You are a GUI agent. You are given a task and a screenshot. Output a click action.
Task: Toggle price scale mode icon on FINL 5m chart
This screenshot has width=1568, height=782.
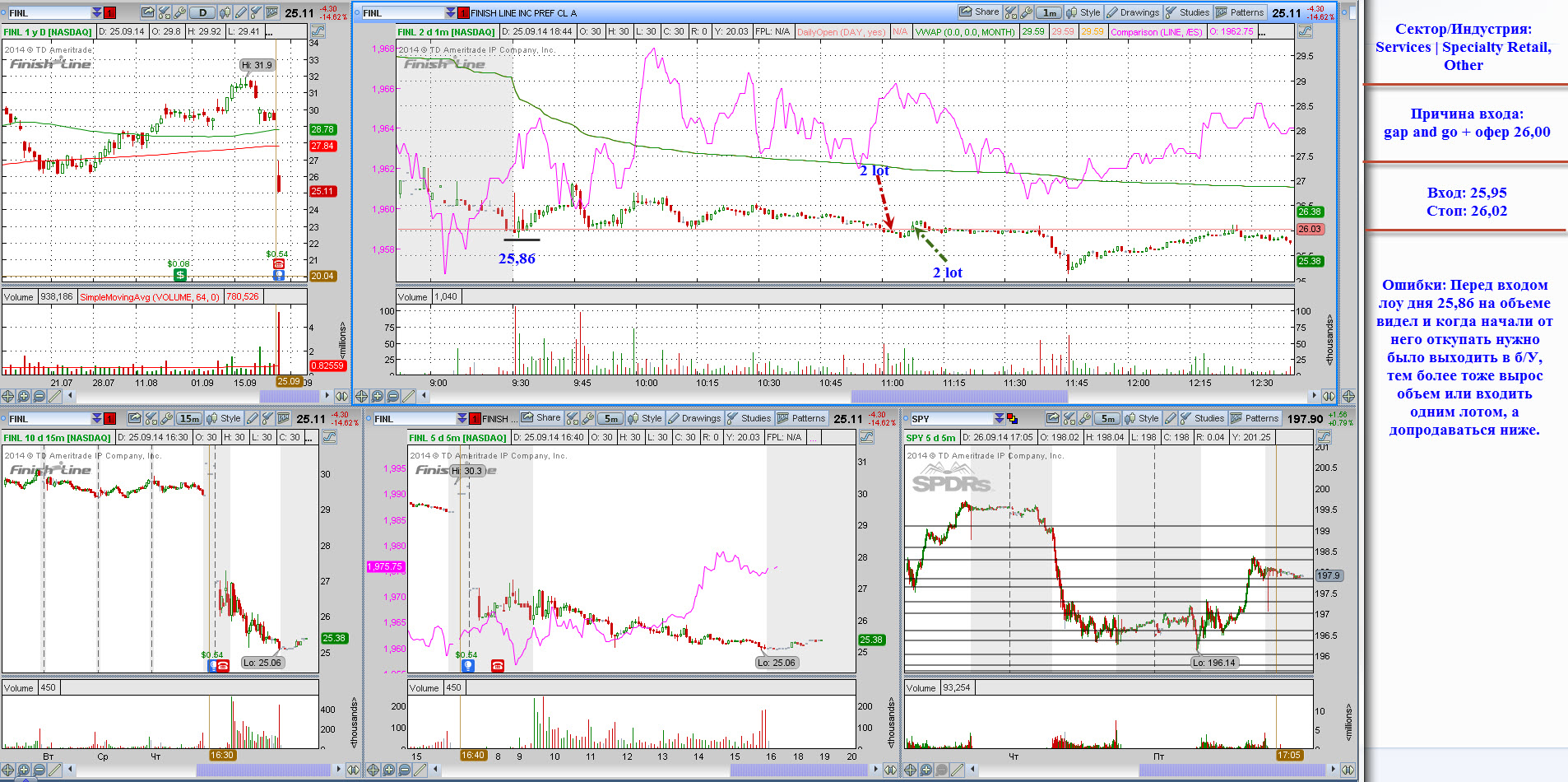(x=867, y=437)
